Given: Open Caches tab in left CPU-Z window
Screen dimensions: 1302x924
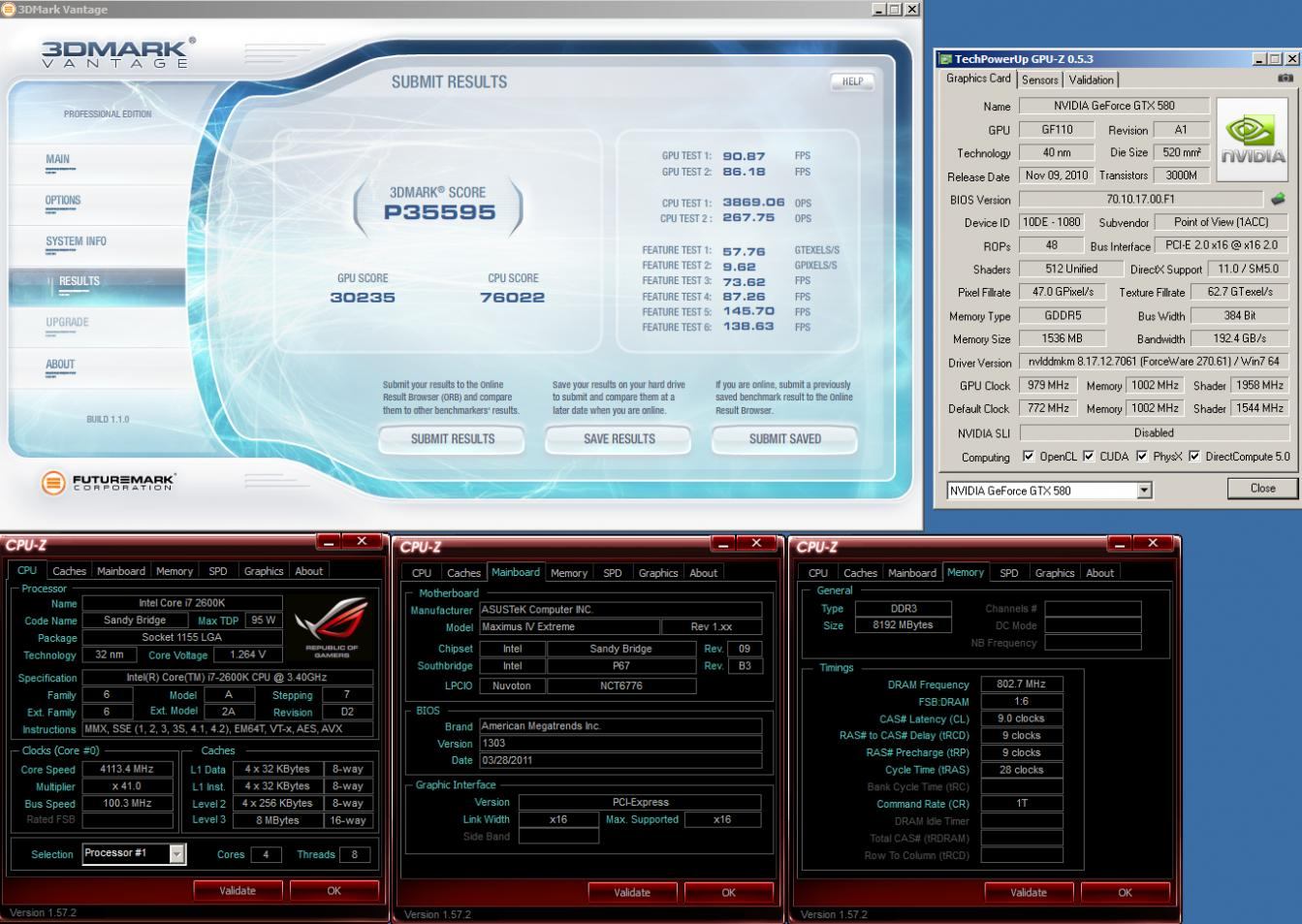Looking at the screenshot, I should (x=69, y=572).
